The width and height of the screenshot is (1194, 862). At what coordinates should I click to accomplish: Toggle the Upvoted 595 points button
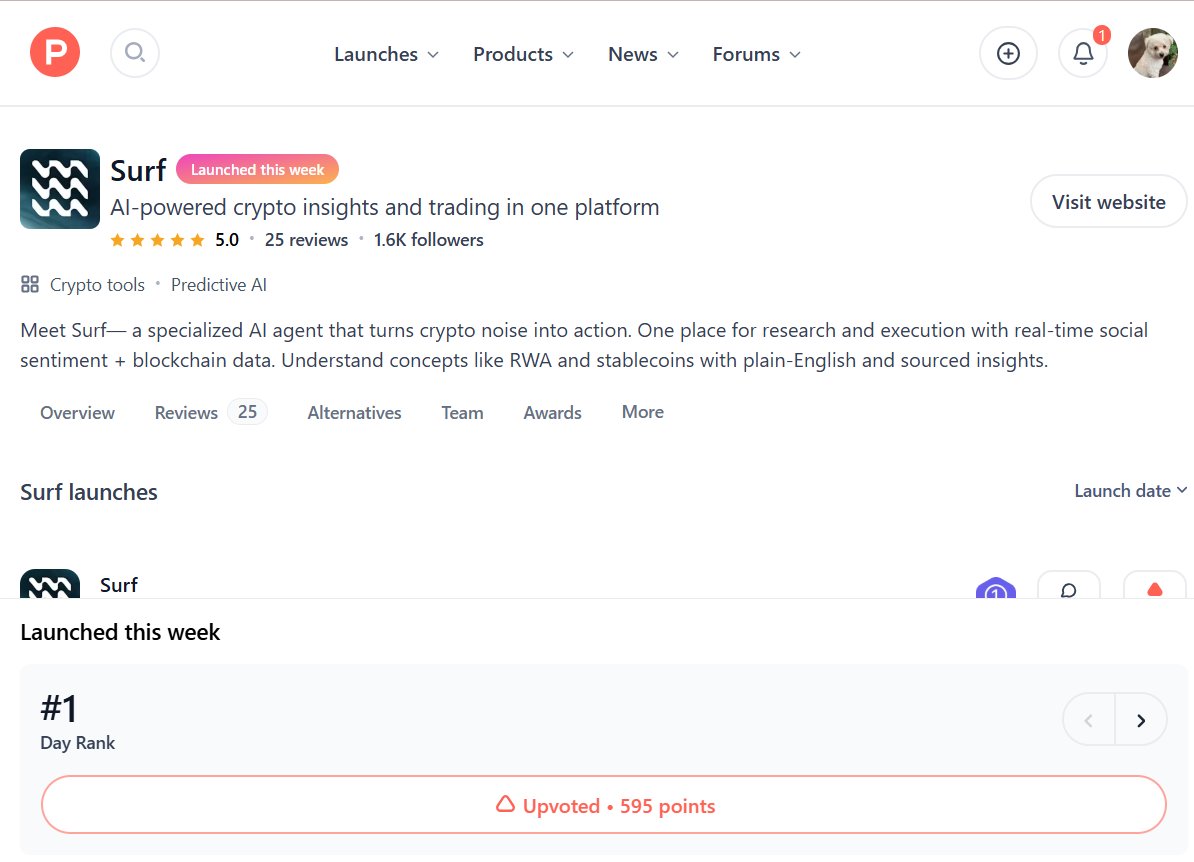click(603, 805)
